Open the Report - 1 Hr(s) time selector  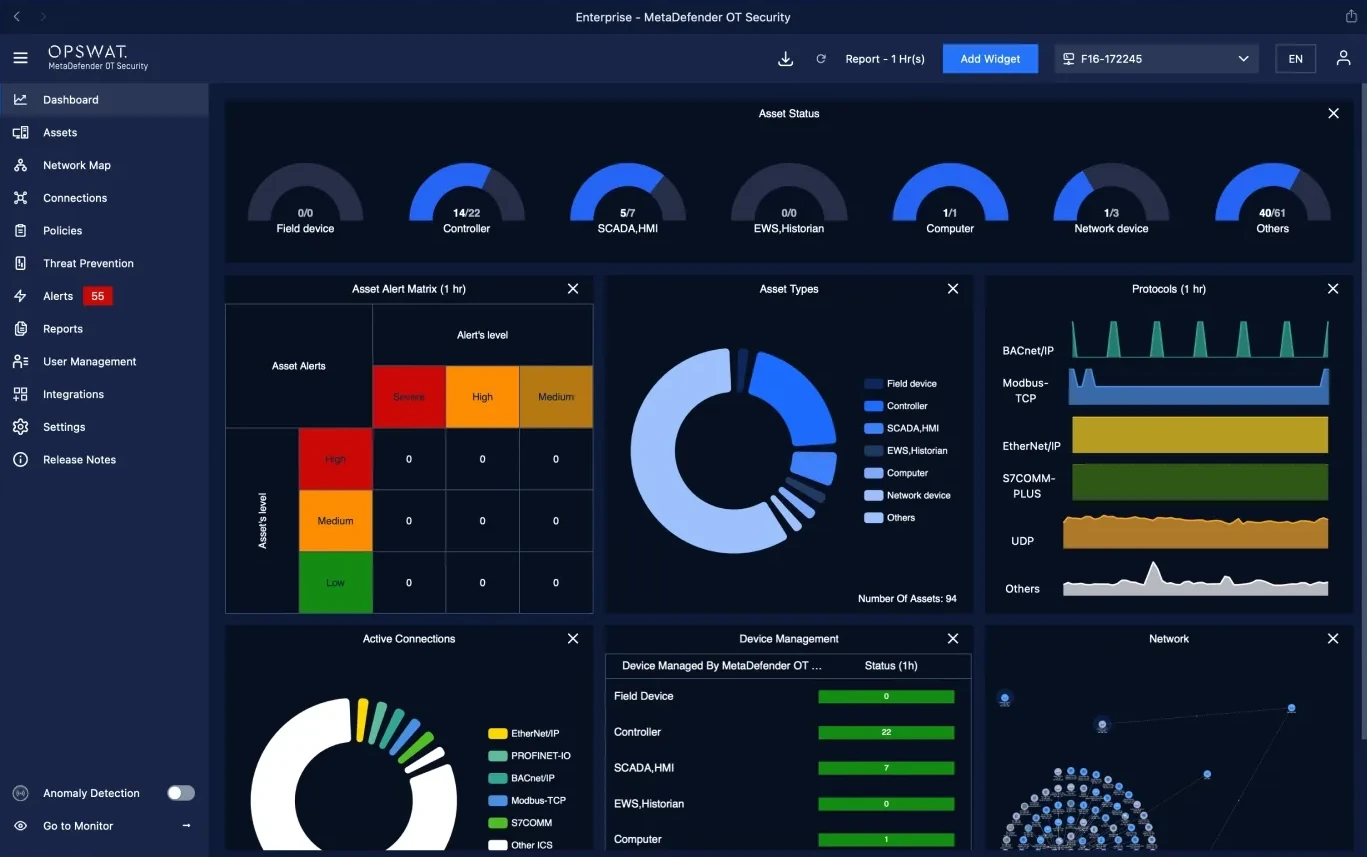885,59
